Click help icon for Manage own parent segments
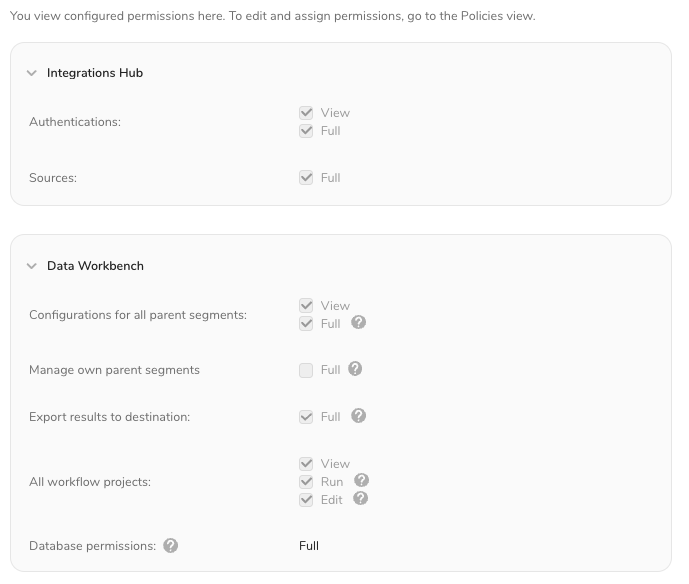Screen dimensions: 689x584 [355, 369]
